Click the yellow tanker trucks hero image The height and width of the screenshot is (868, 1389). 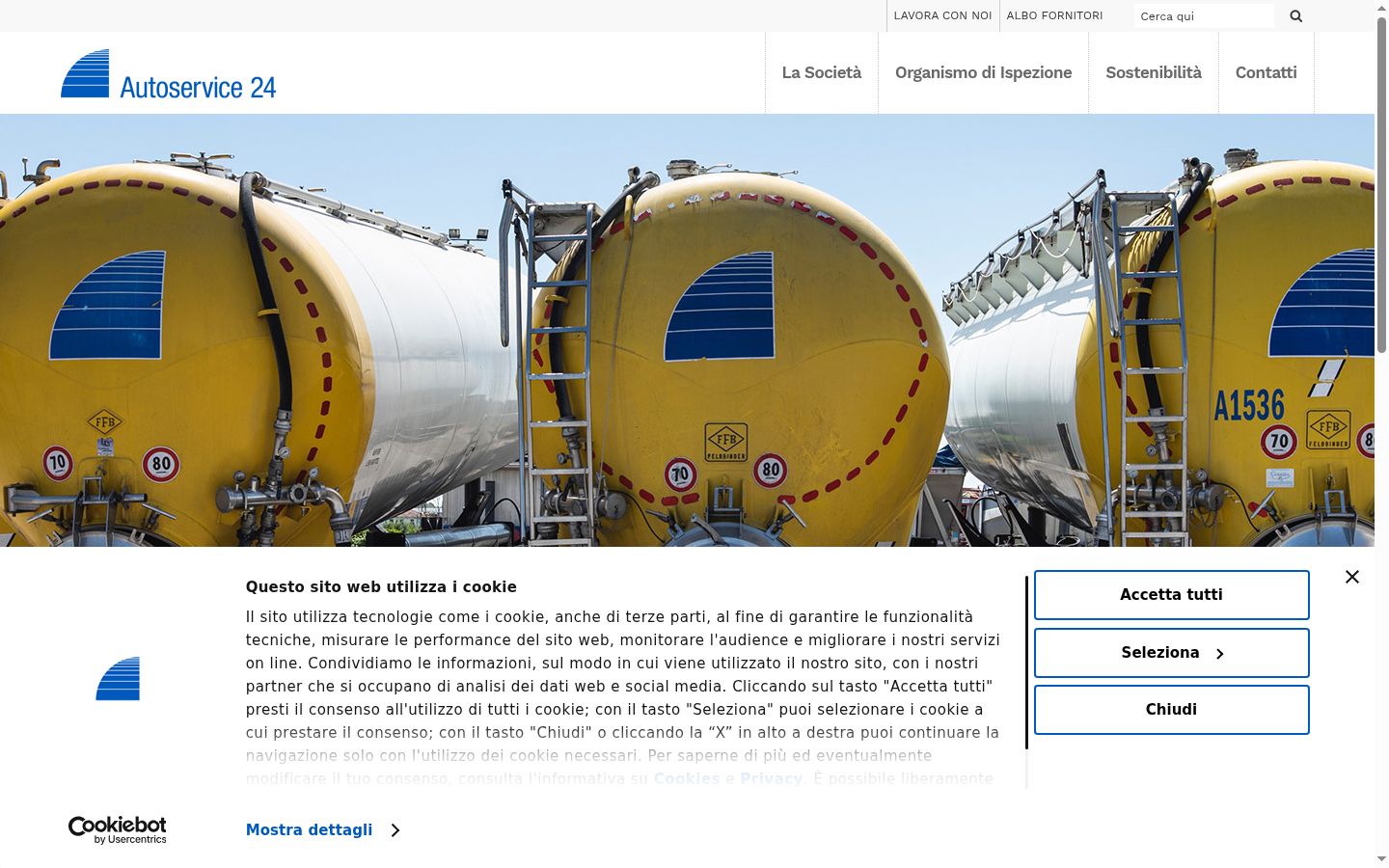[x=687, y=330]
